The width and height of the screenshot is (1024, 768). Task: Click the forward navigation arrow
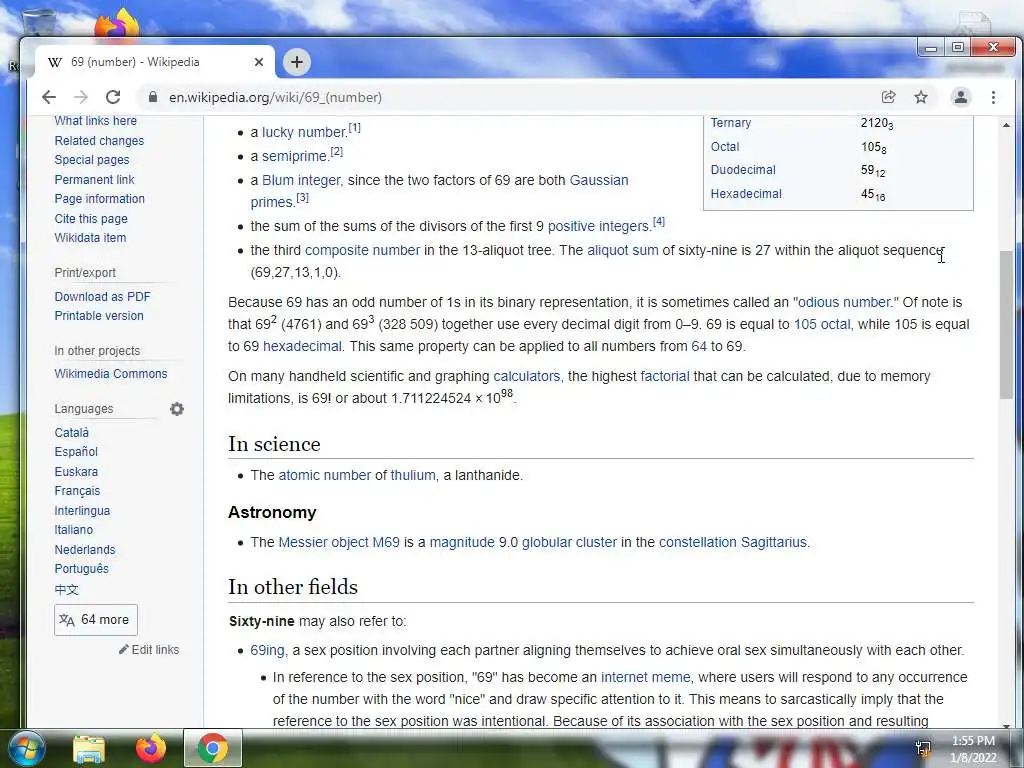[81, 97]
